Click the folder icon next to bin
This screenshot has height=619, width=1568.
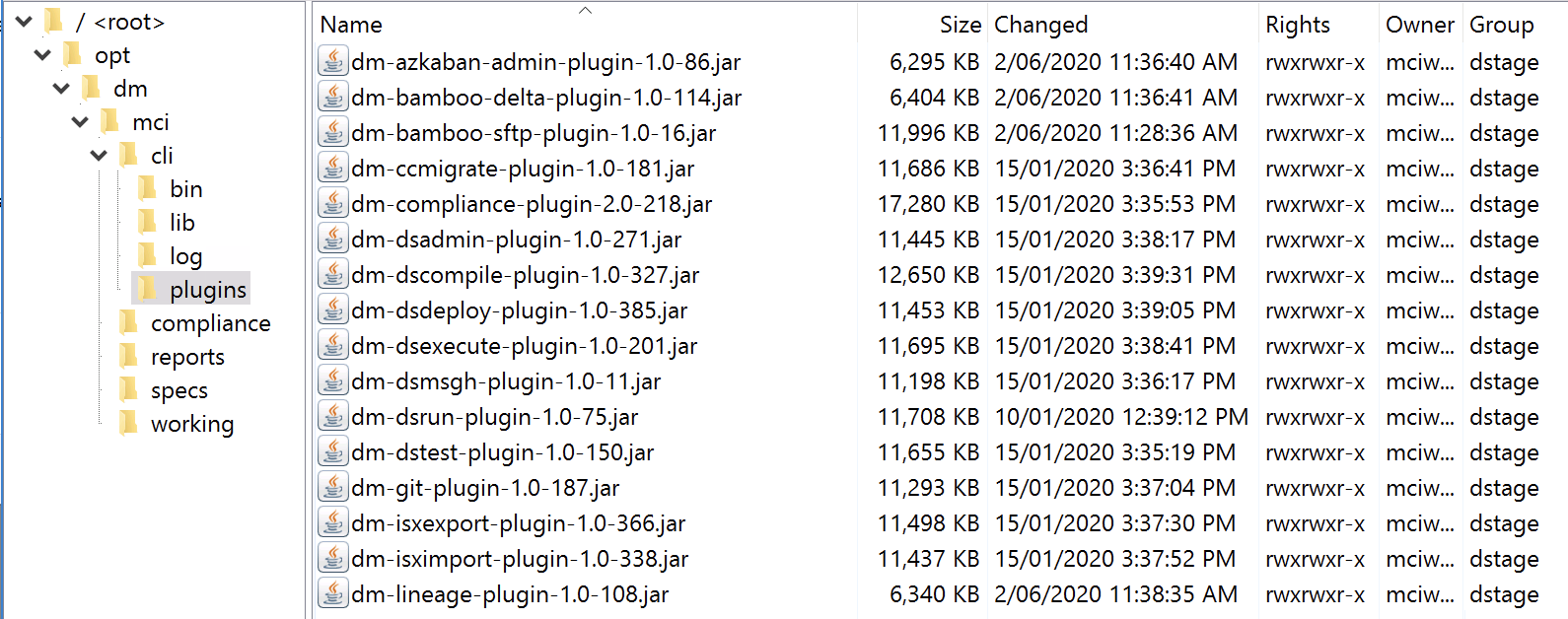(x=148, y=188)
